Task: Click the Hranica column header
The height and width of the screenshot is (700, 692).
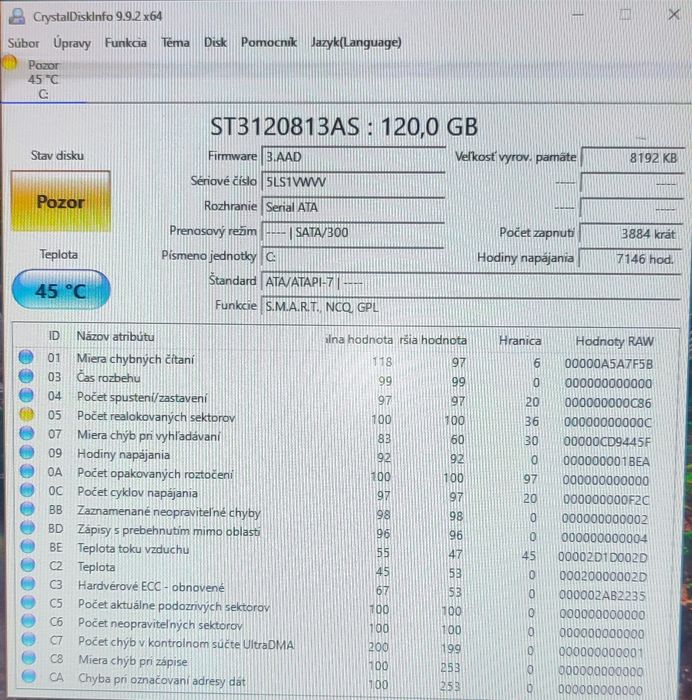Action: (x=520, y=341)
